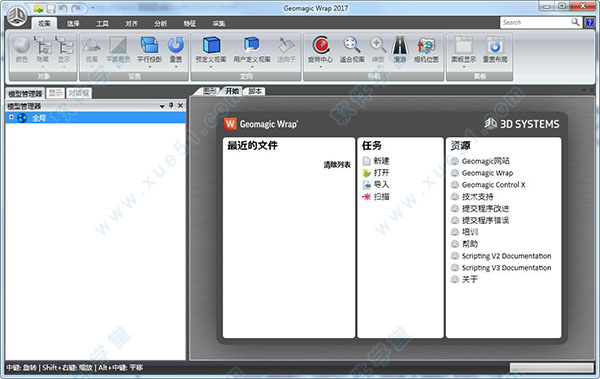Expand the 全局 tree node plus sign
Viewport: 600px width, 379px height.
coord(11,117)
